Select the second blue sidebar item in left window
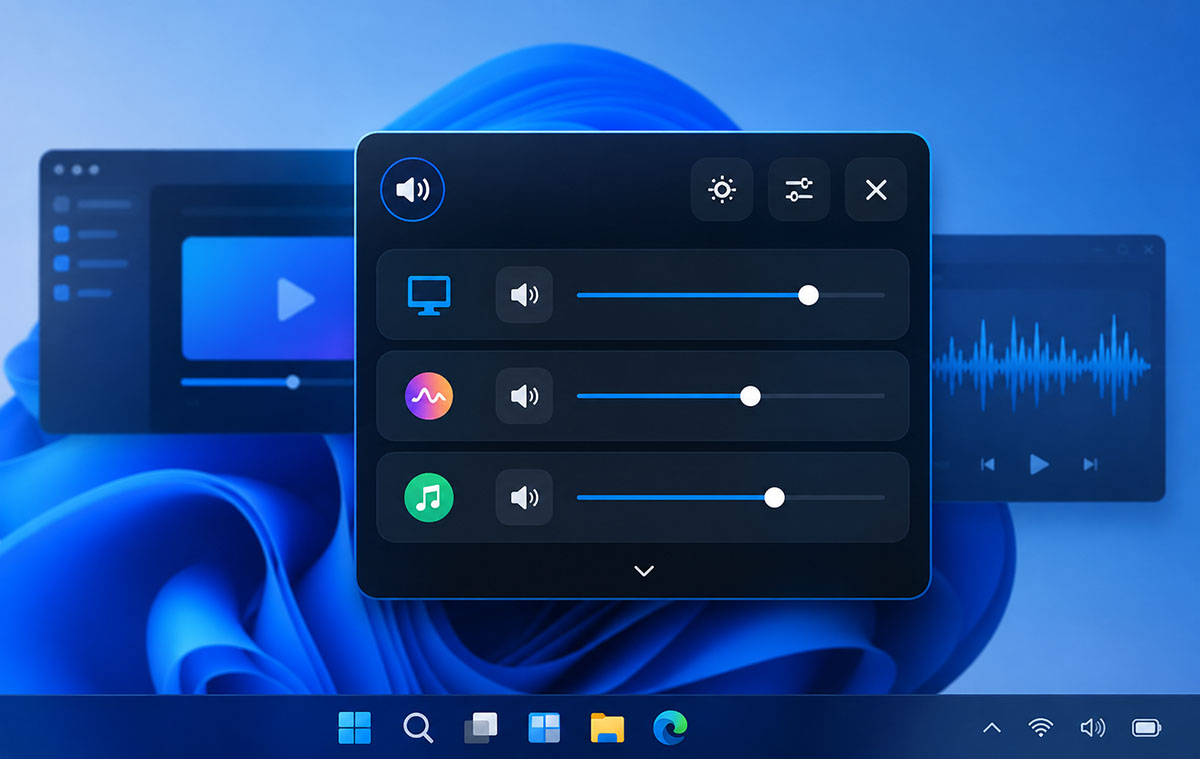 (86, 234)
